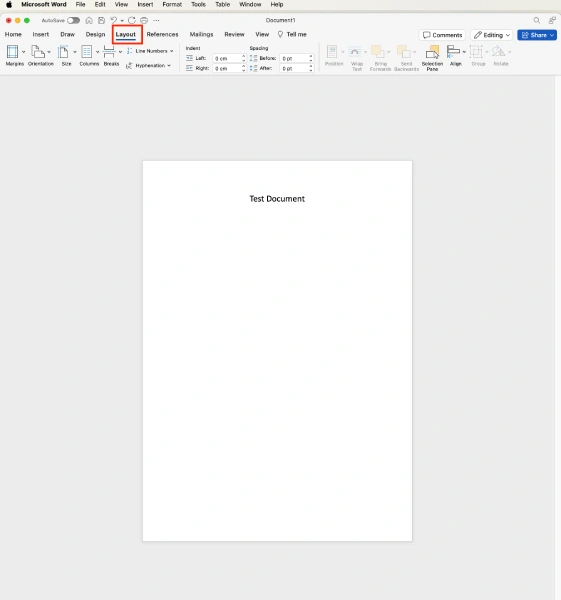Screen dimensions: 561x600
Task: Increase the Spacing Before stepper value
Action: pyautogui.click(x=311, y=56)
